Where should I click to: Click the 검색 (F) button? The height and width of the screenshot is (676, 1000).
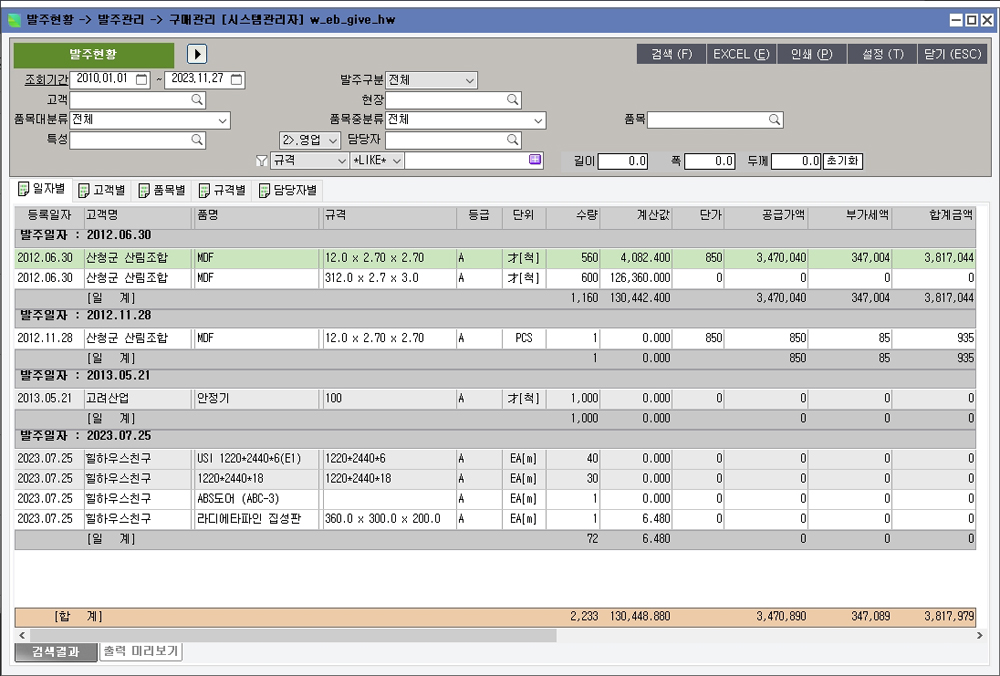(x=672, y=54)
